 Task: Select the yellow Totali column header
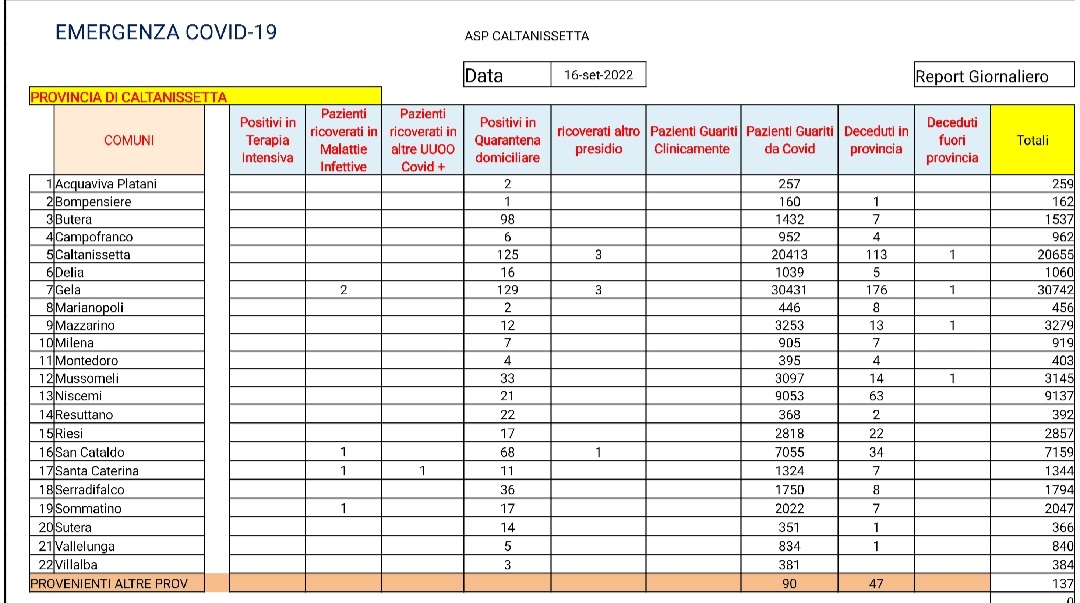click(x=1032, y=140)
